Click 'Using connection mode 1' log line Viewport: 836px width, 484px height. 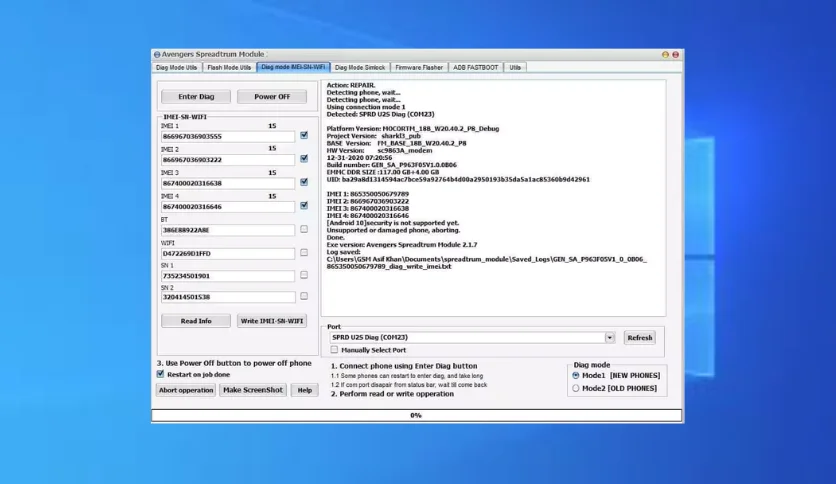coord(366,107)
